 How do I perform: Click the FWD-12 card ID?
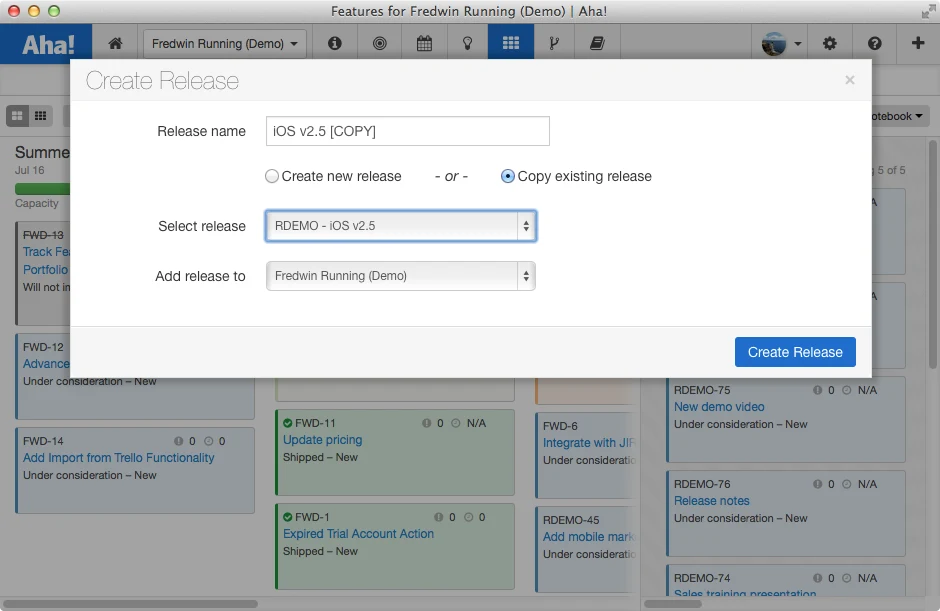43,347
